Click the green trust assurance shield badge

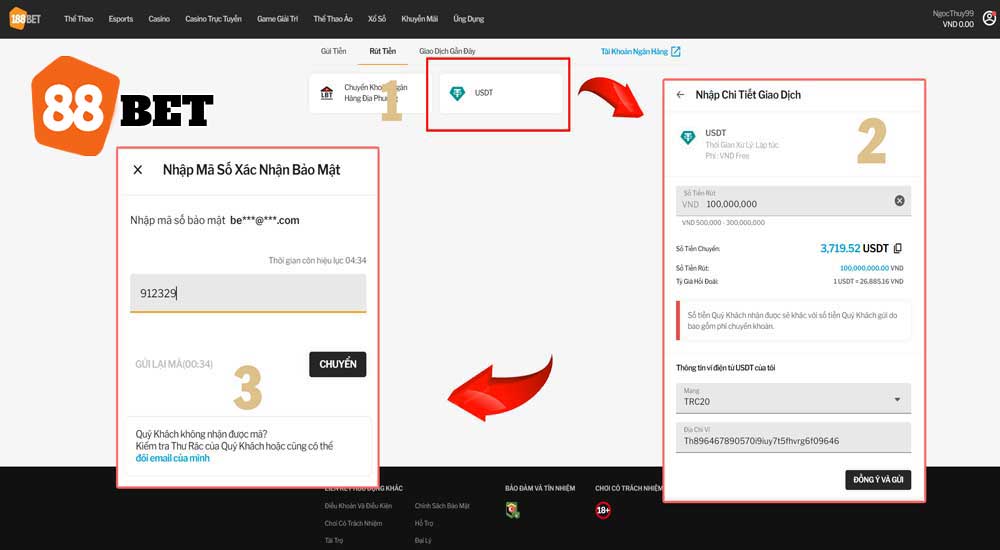[512, 510]
